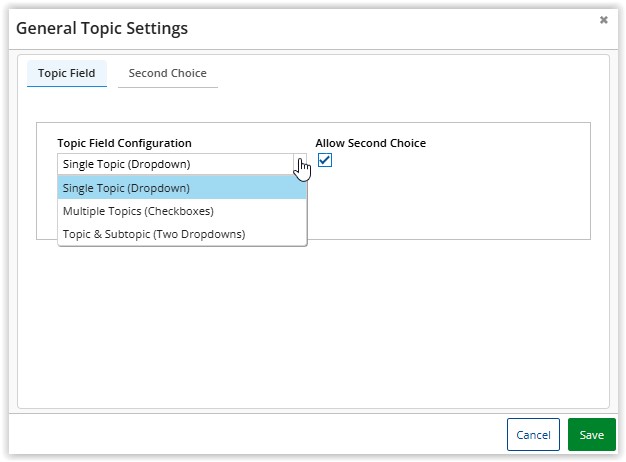
Task: Switch to the Topic Field tab
Action: (x=66, y=74)
